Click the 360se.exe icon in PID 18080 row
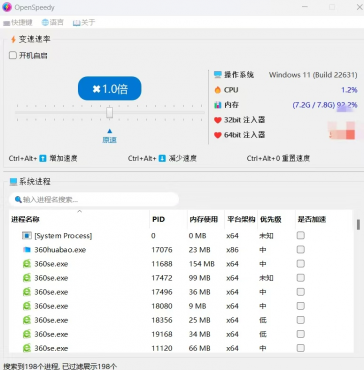The height and width of the screenshot is (370, 364). [x=27, y=306]
